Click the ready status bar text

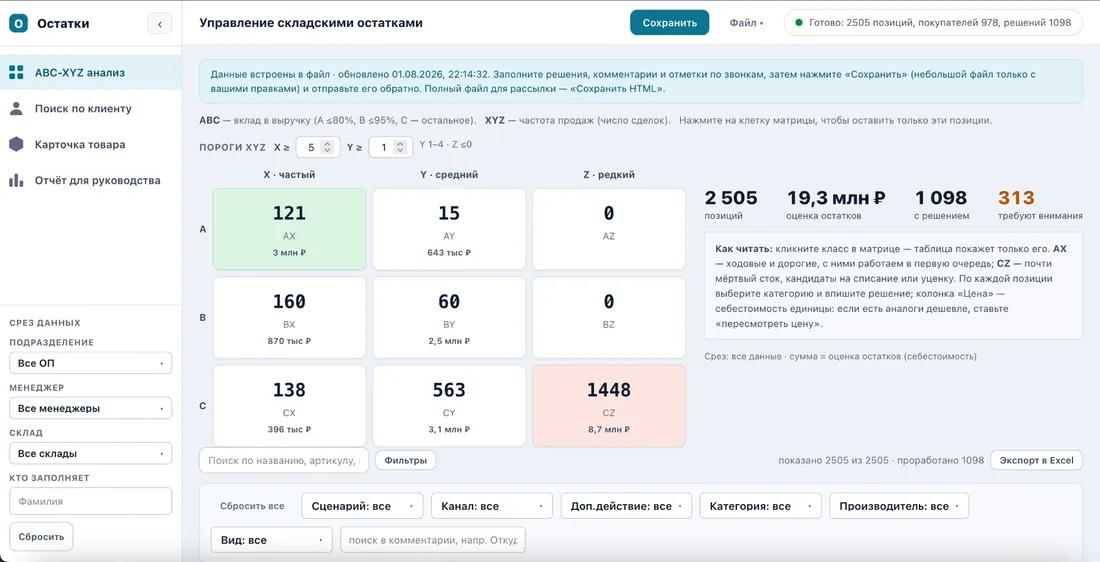pyautogui.click(x=940, y=22)
